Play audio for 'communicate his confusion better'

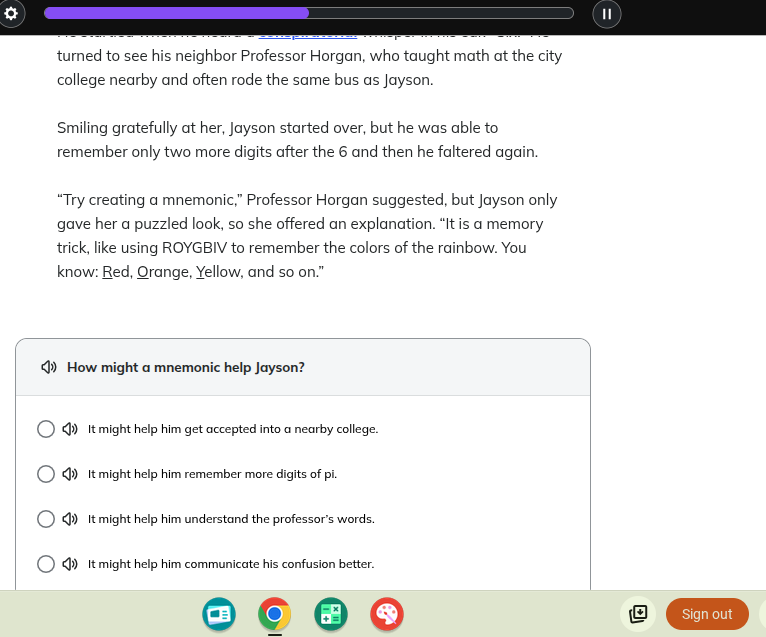70,564
